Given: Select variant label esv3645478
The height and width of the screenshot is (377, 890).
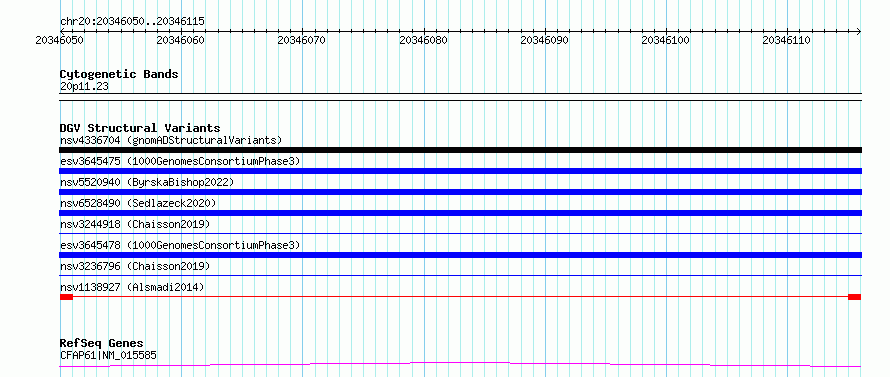Looking at the screenshot, I should pos(180,245).
